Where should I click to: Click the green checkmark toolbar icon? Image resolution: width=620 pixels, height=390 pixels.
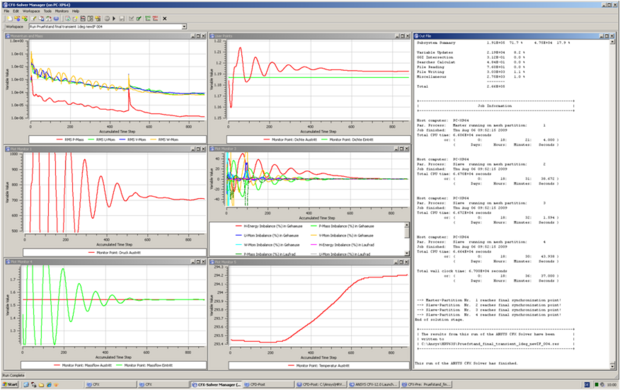pyautogui.click(x=139, y=19)
